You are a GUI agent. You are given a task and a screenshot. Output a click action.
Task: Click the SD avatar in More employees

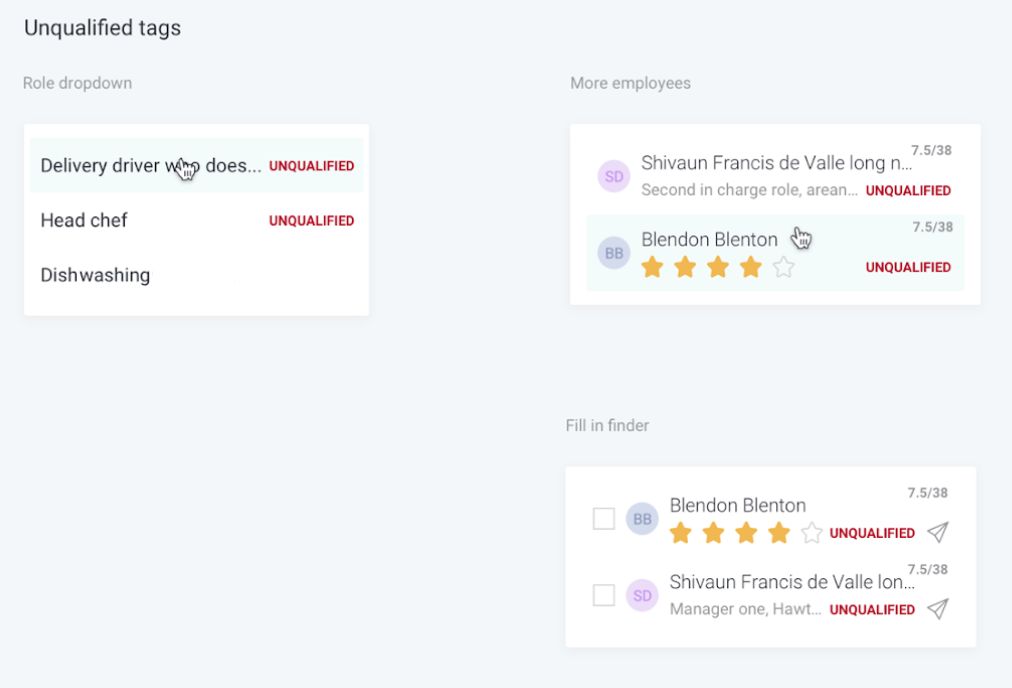click(x=614, y=176)
